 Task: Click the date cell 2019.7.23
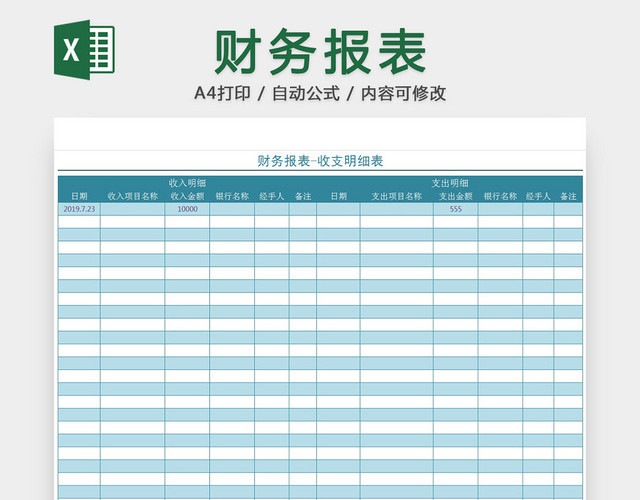point(79,209)
